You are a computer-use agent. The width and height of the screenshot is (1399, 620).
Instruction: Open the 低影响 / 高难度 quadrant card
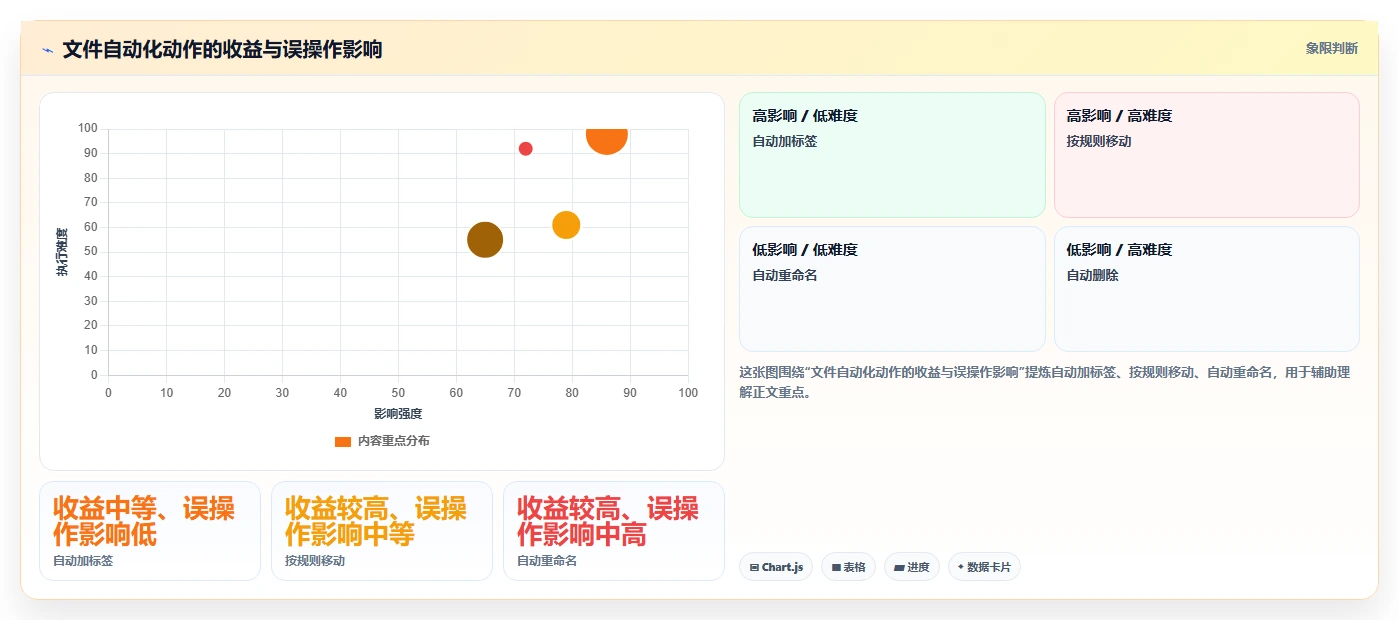coord(1206,289)
